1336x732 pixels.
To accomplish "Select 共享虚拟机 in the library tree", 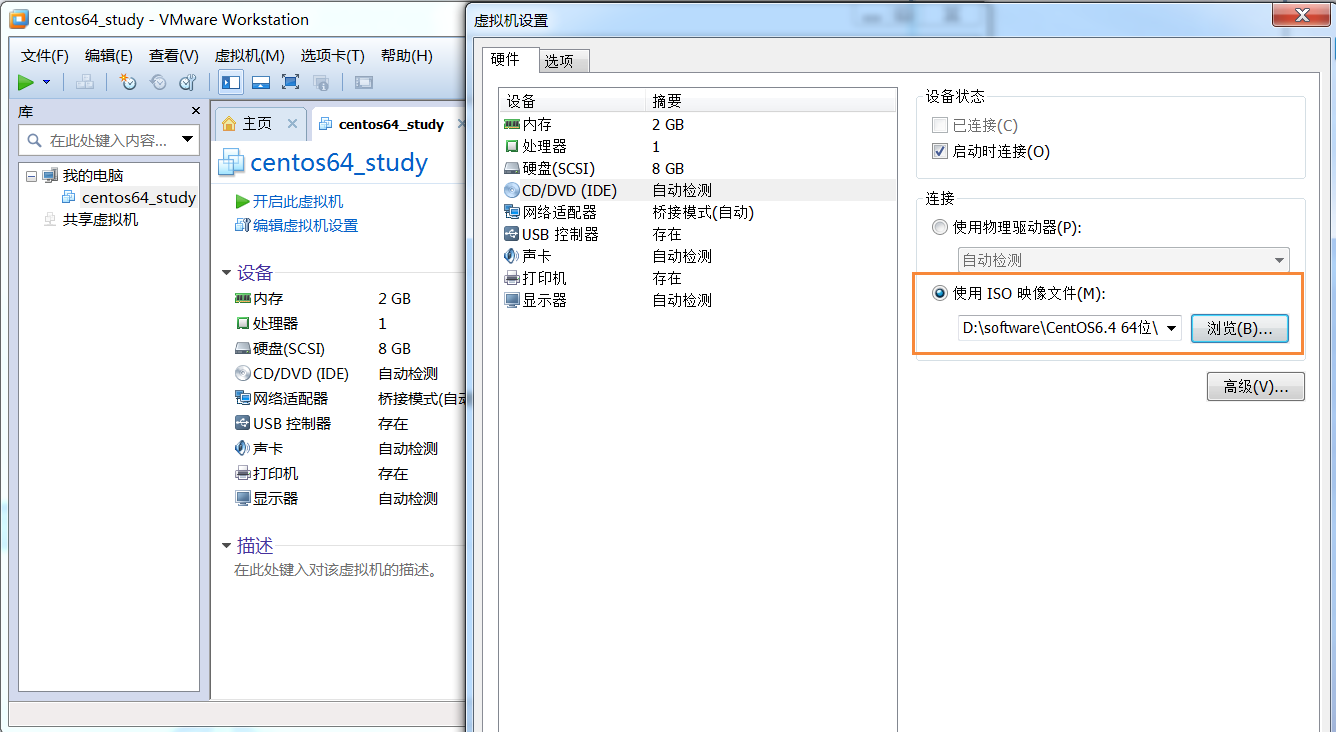I will [100, 219].
